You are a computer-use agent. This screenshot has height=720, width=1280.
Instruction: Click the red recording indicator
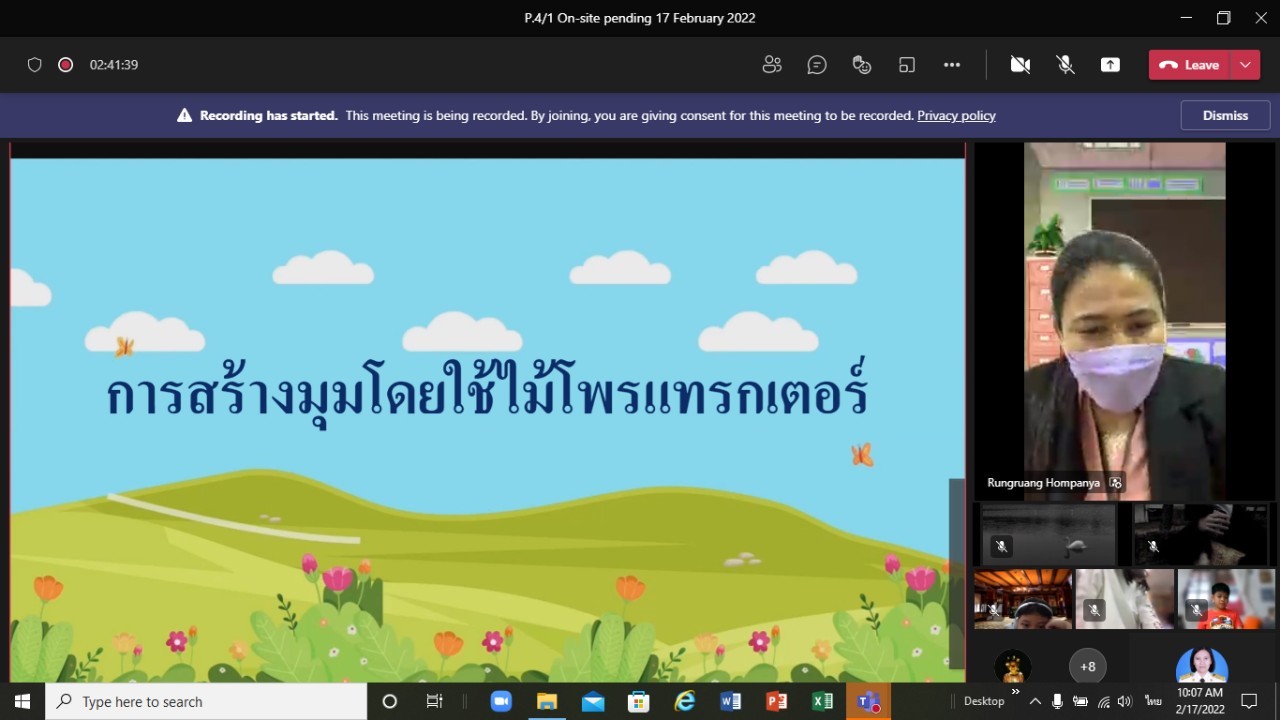point(65,65)
